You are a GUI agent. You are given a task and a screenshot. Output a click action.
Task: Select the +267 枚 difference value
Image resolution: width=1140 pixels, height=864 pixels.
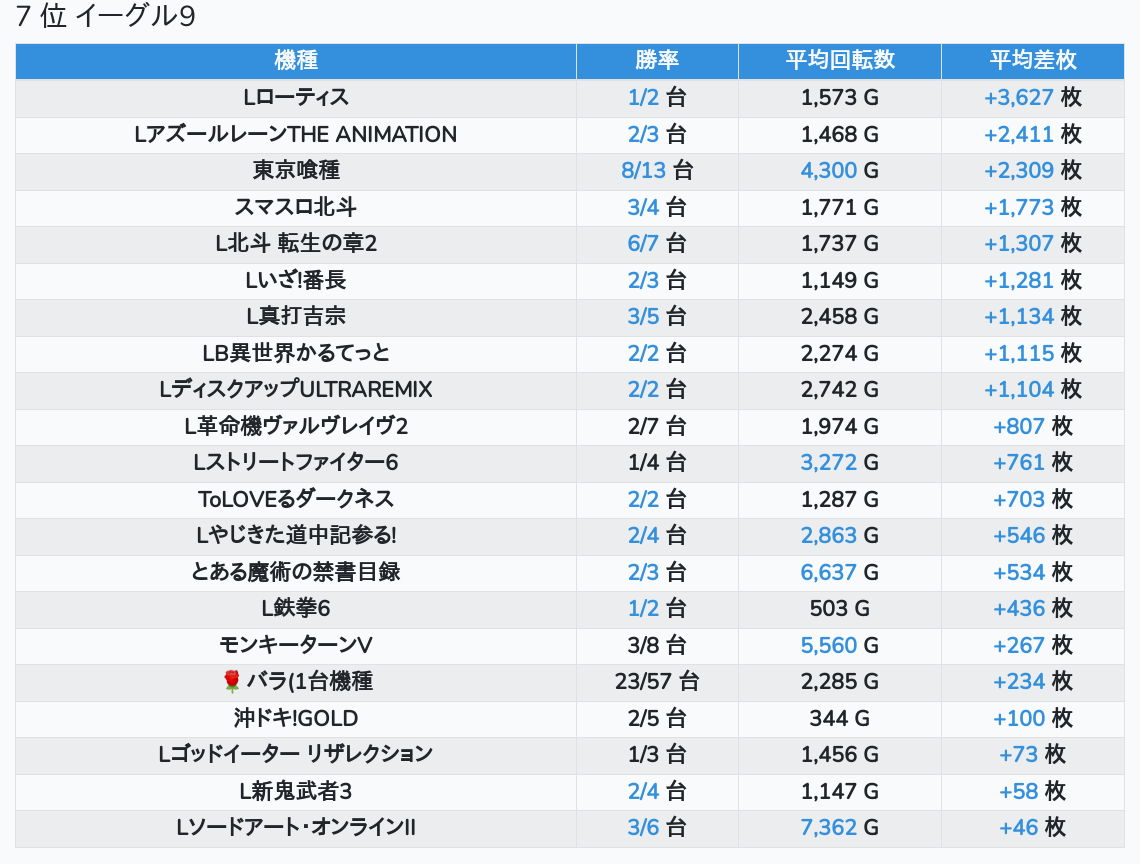click(1032, 646)
